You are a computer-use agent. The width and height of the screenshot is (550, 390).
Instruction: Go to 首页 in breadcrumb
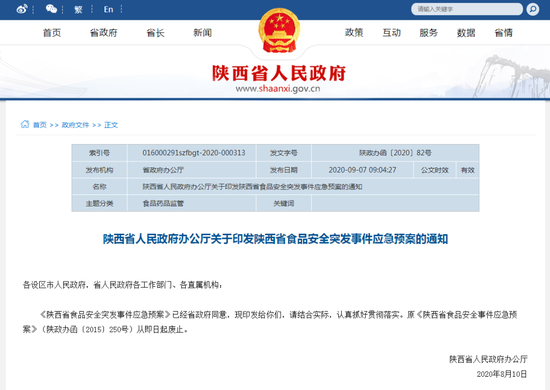(40, 125)
